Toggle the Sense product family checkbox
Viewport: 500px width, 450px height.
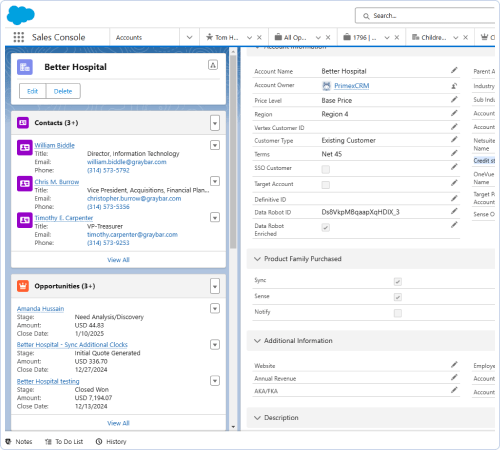click(398, 297)
